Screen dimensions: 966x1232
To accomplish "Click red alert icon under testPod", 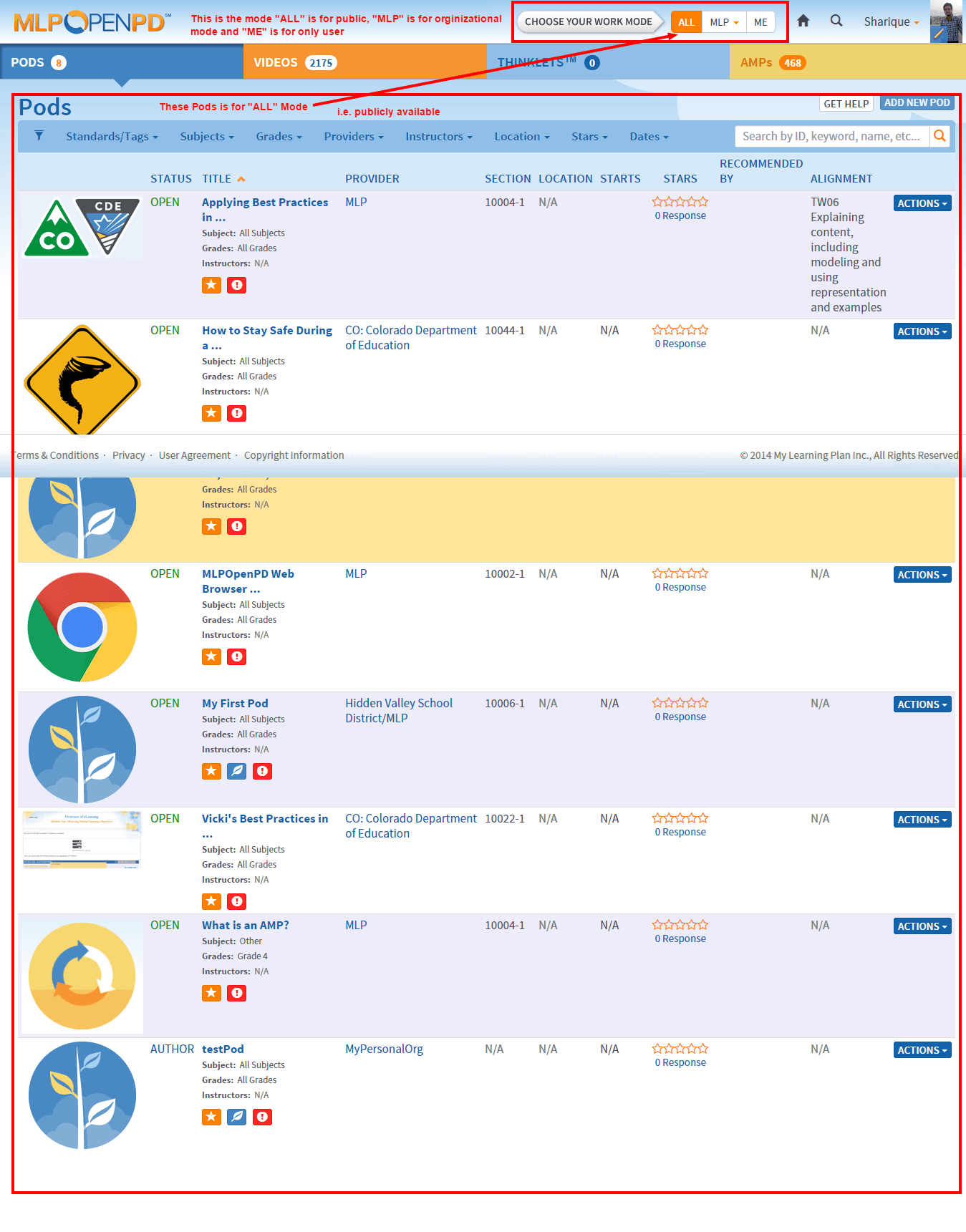I will (262, 1117).
